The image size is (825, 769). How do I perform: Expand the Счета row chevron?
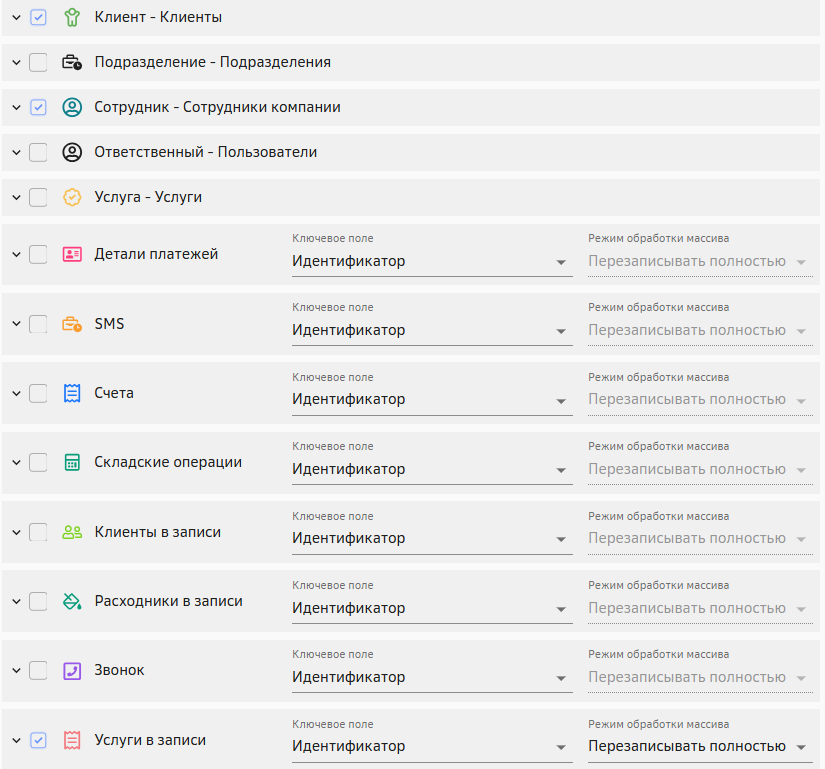(x=16, y=393)
